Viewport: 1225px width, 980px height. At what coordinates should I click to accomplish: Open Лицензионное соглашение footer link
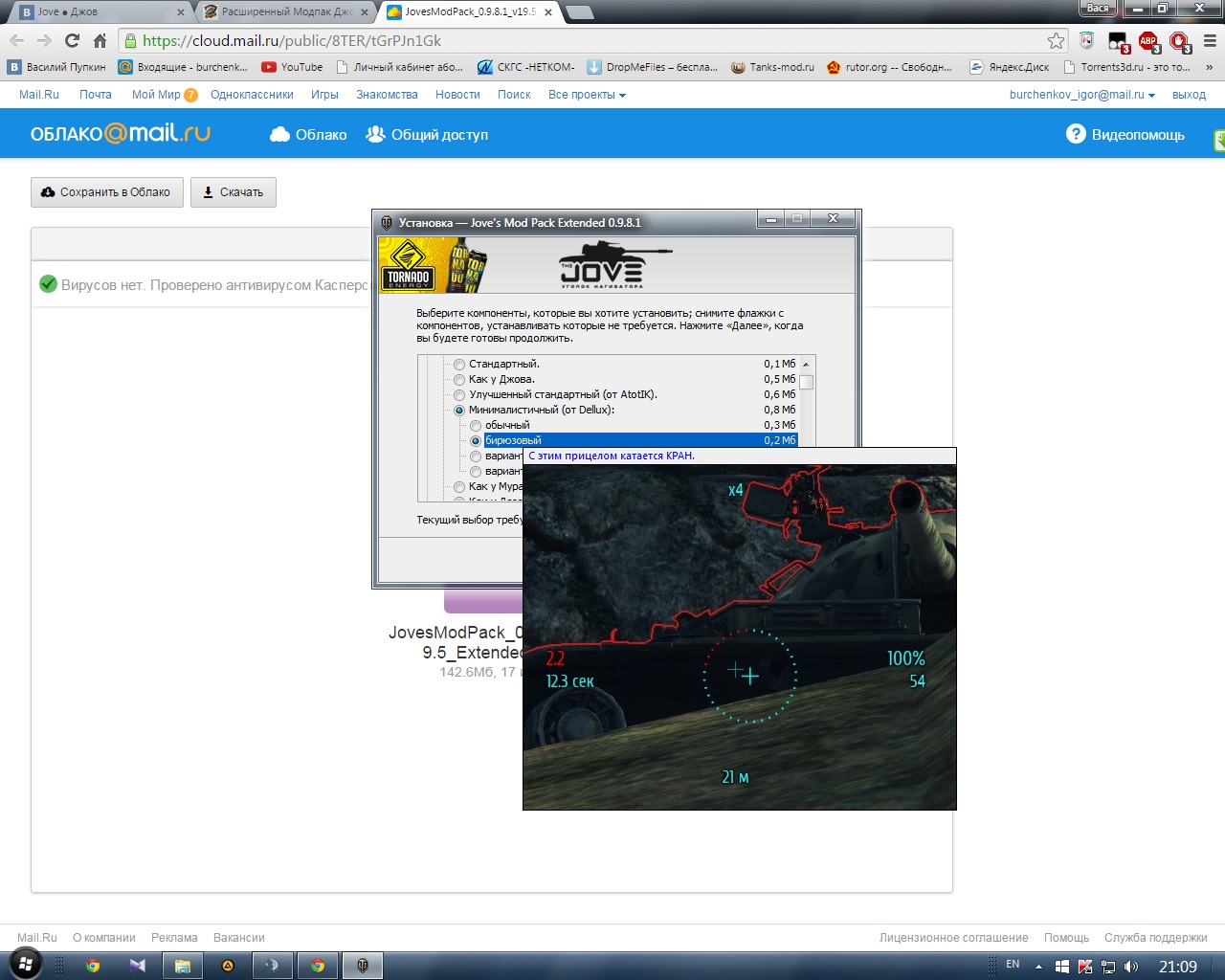pos(953,938)
